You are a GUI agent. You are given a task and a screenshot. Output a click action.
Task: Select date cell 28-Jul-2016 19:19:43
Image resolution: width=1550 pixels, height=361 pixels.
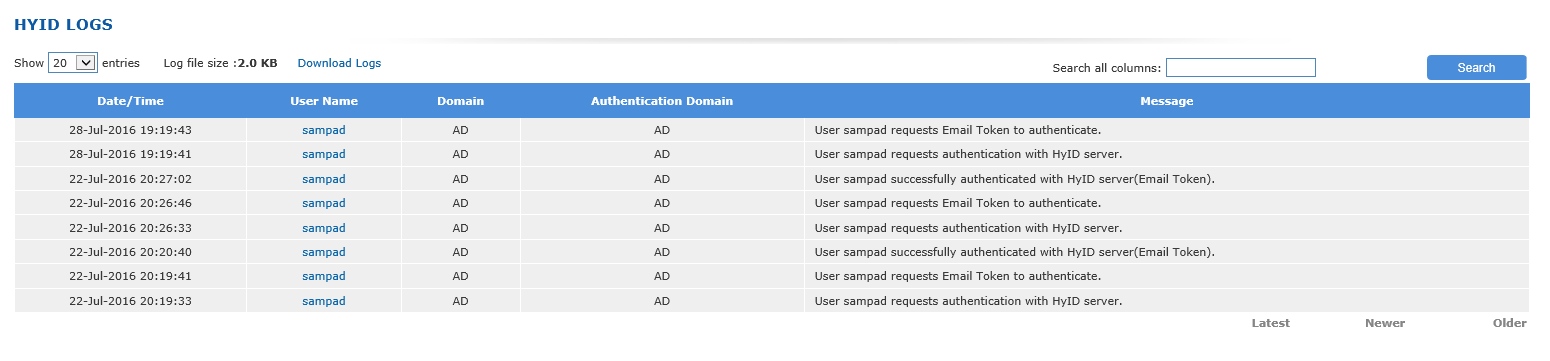tap(130, 130)
